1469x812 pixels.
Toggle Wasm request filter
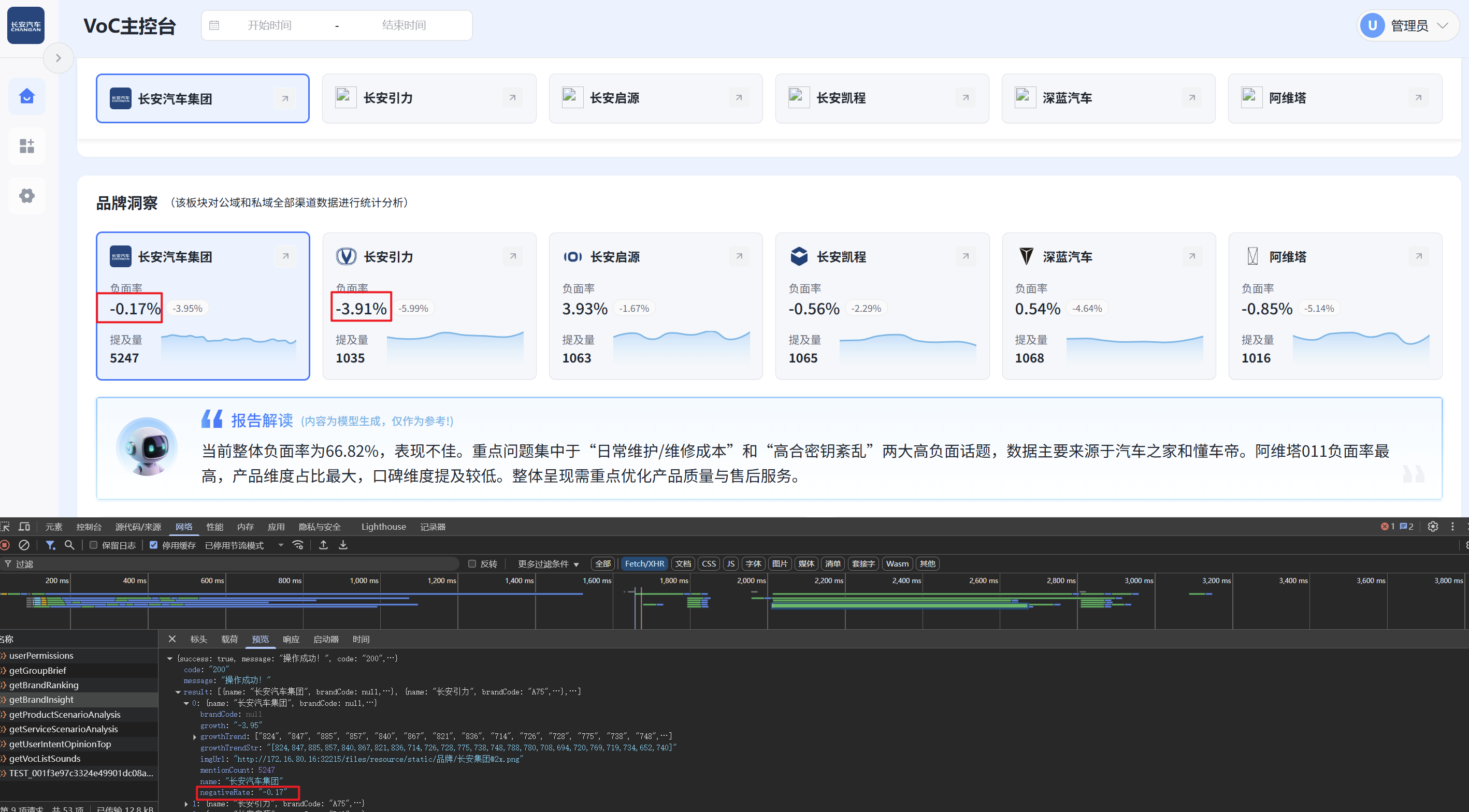point(897,563)
